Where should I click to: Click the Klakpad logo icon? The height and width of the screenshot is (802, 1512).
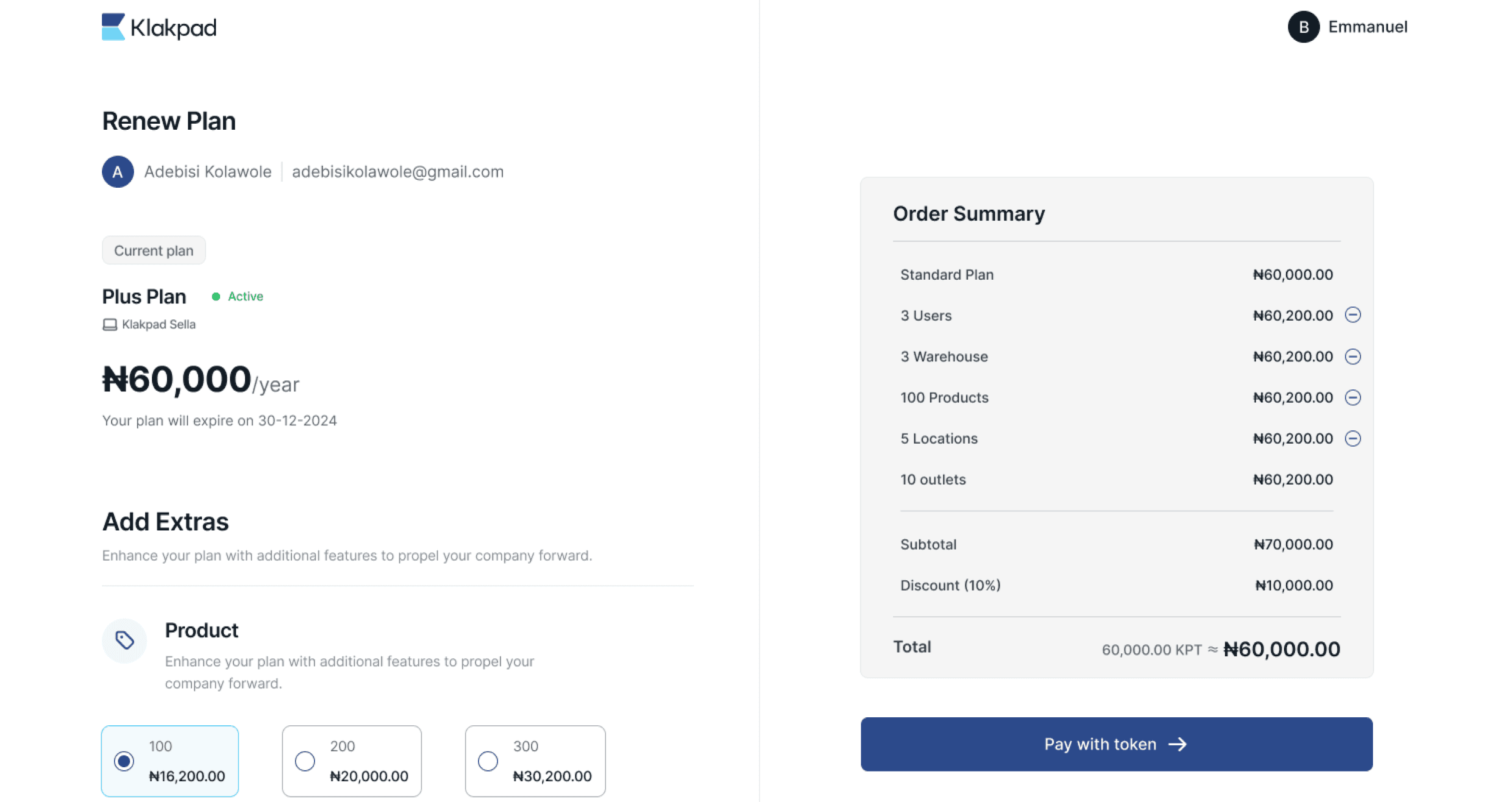click(x=113, y=27)
